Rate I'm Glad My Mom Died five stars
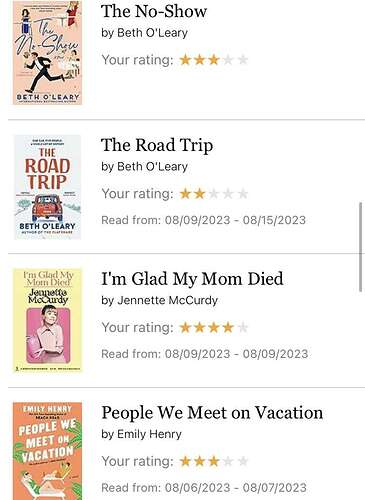Image resolution: width=365 pixels, height=500 pixels. 243,328
